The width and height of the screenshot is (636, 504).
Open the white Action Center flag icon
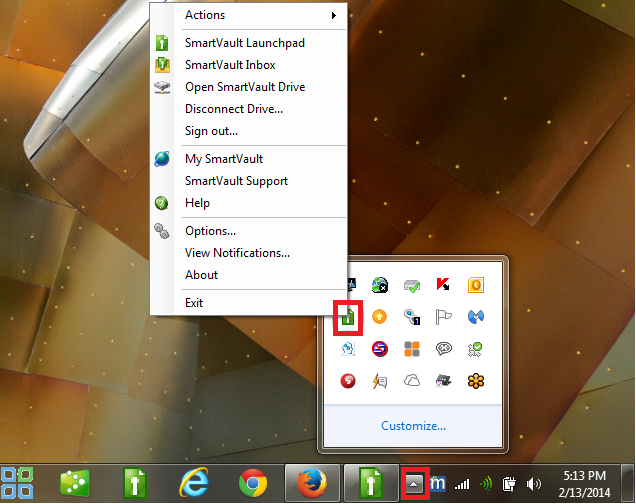(x=443, y=317)
